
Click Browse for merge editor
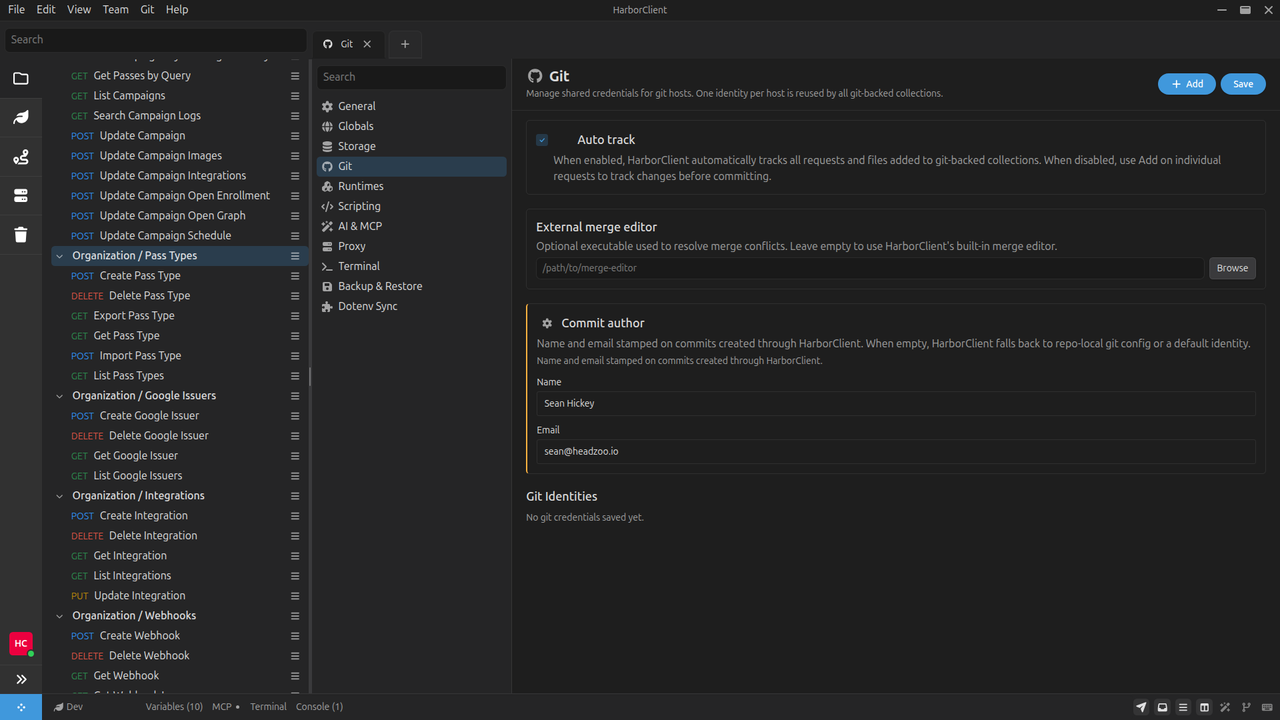1232,268
